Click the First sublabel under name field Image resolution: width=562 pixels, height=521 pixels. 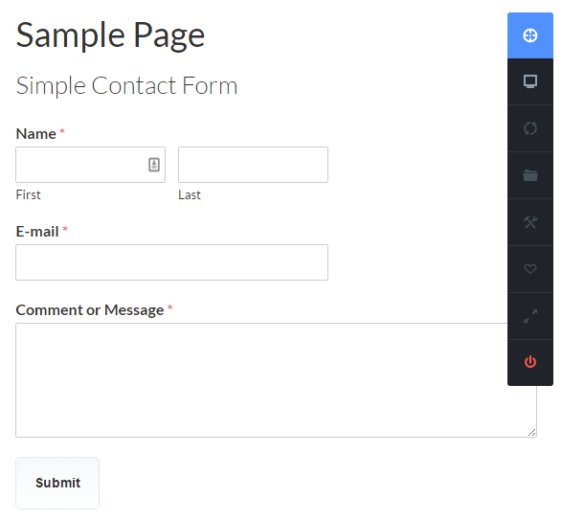pyautogui.click(x=28, y=195)
